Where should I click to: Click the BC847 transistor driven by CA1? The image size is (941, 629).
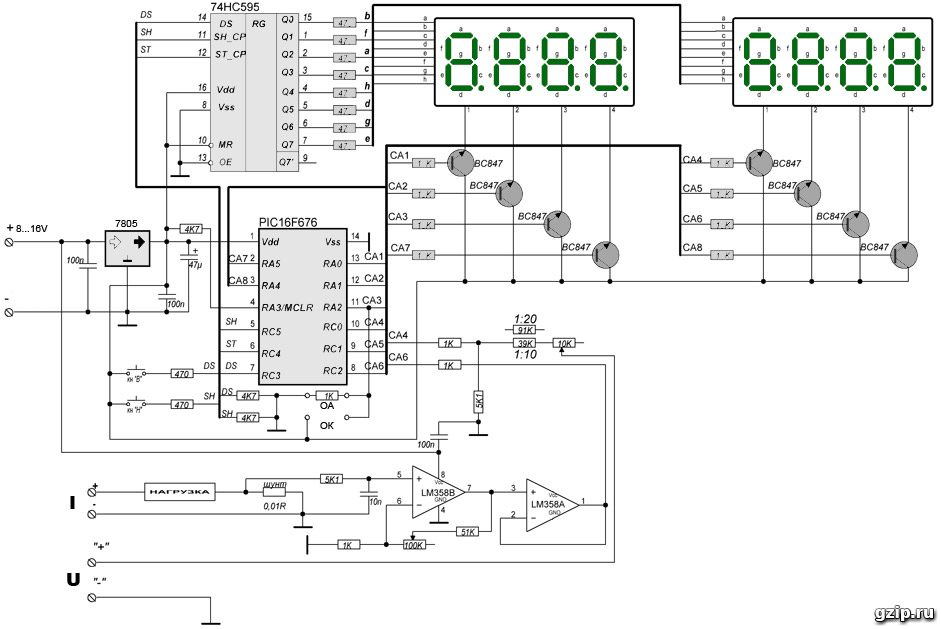point(460,163)
